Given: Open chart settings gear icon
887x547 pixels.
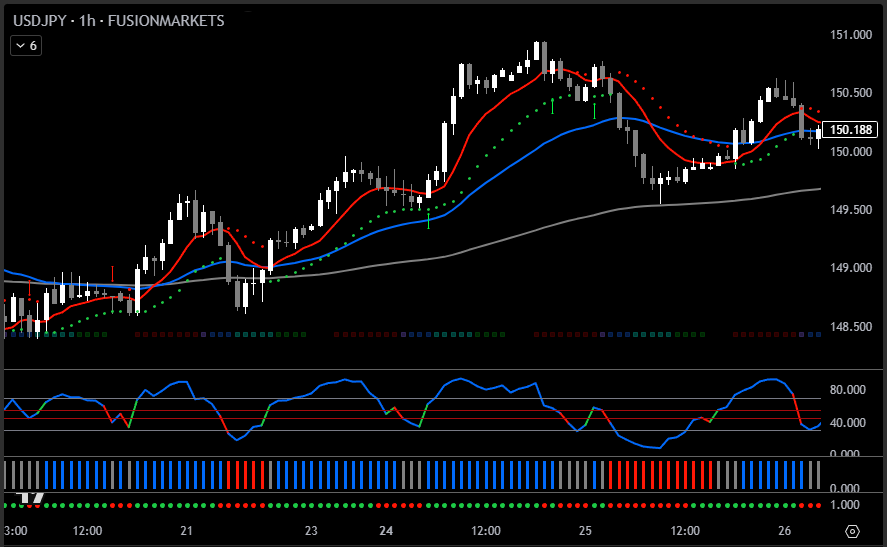Looking at the screenshot, I should [852, 531].
